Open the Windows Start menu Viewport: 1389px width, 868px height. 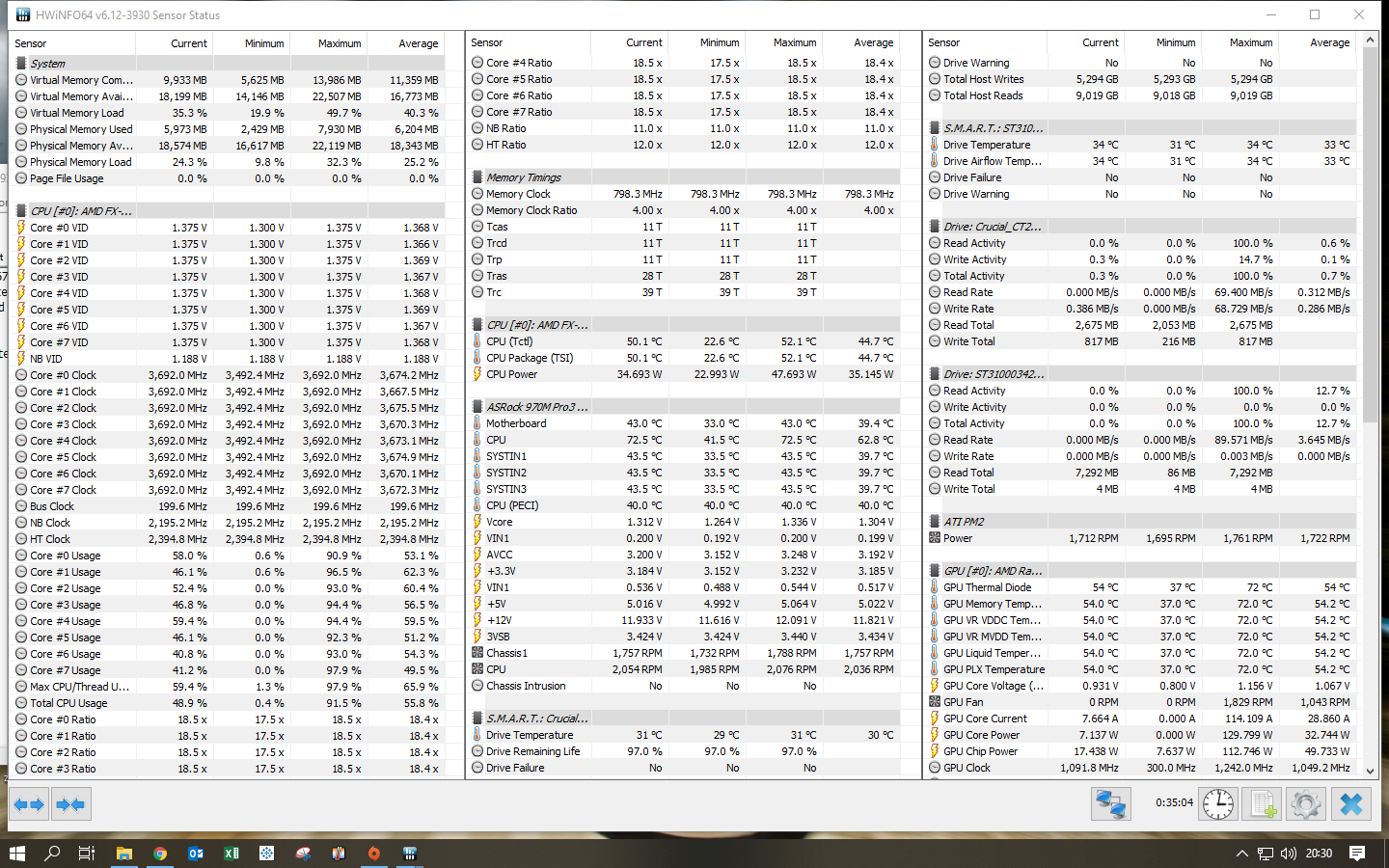point(16,853)
